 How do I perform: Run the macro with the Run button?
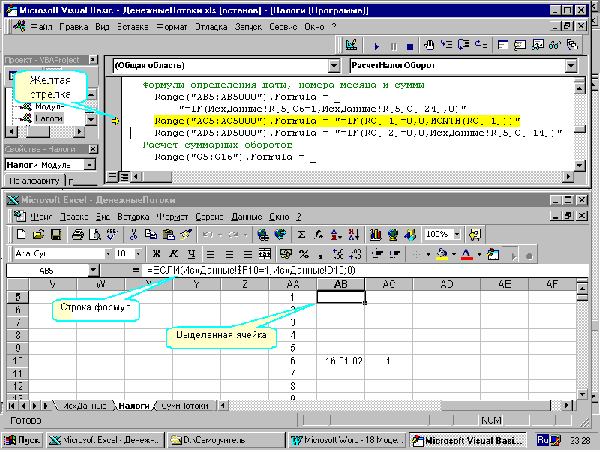point(377,46)
